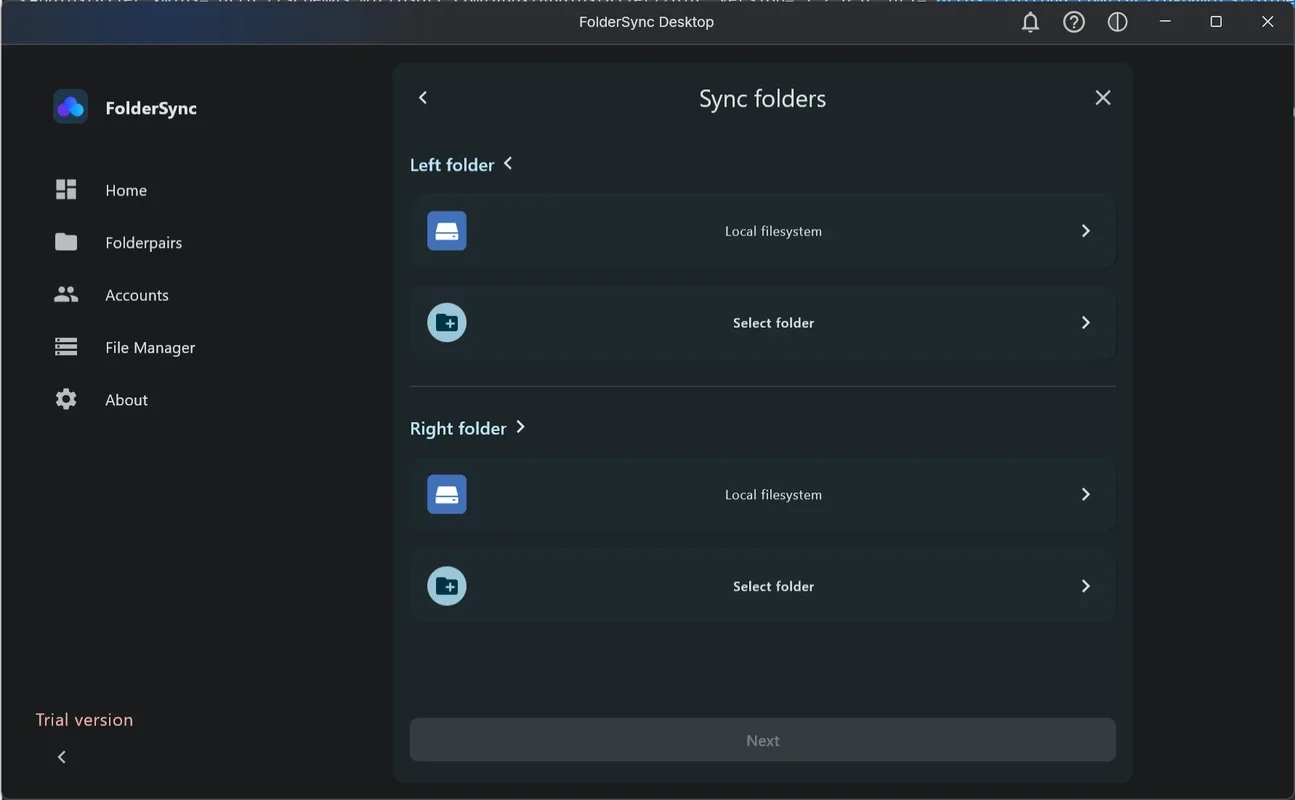Open Home from the sidebar
The image size is (1295, 800).
[126, 190]
